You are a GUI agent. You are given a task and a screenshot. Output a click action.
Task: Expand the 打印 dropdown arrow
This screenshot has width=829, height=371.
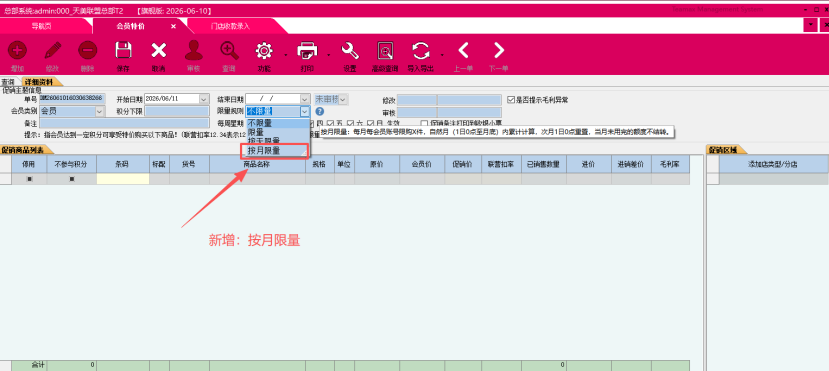[328, 54]
